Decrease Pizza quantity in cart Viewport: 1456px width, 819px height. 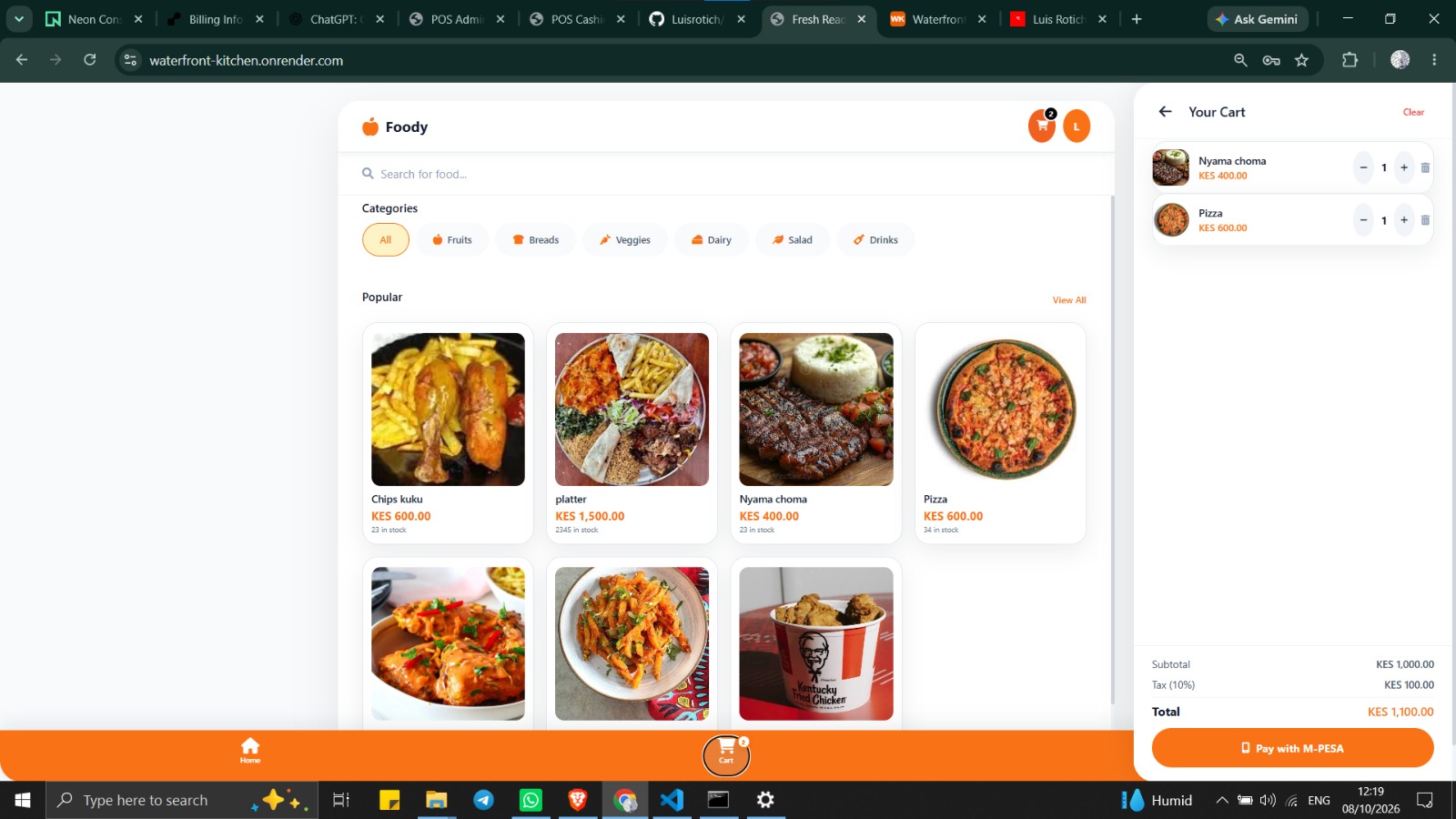(x=1363, y=220)
